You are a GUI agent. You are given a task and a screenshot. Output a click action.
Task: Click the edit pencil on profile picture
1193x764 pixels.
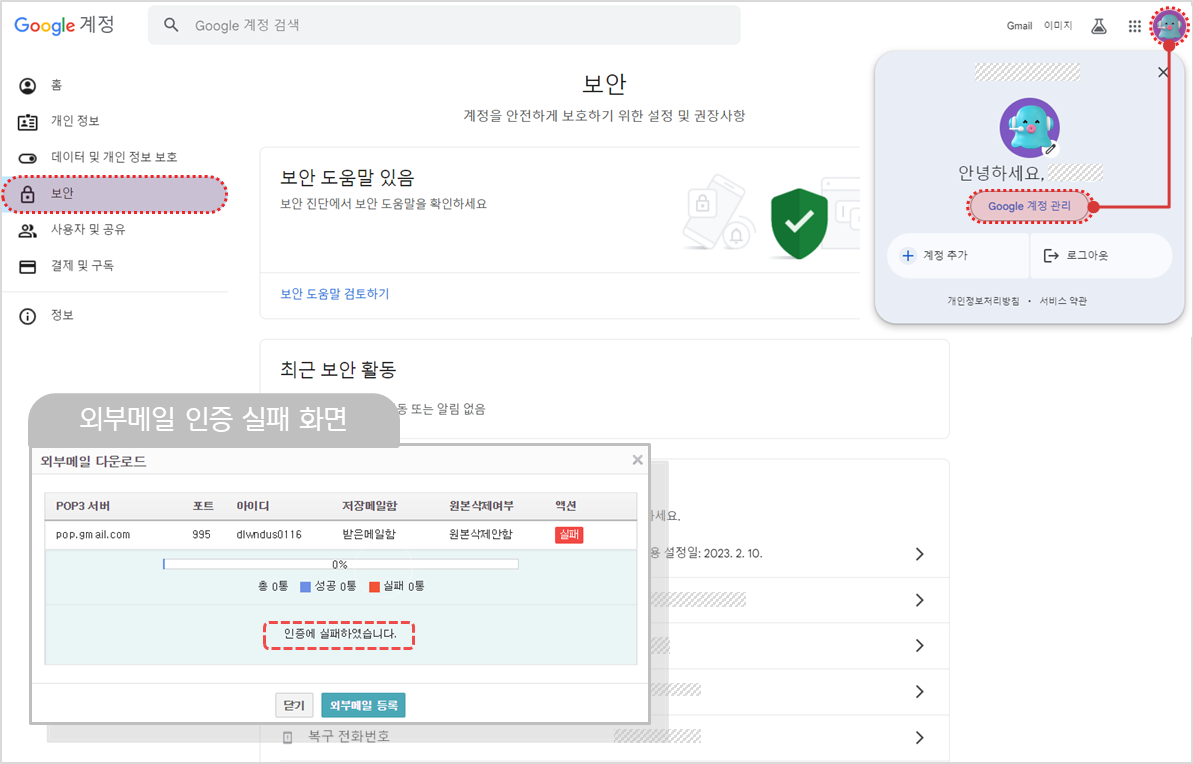1050,149
